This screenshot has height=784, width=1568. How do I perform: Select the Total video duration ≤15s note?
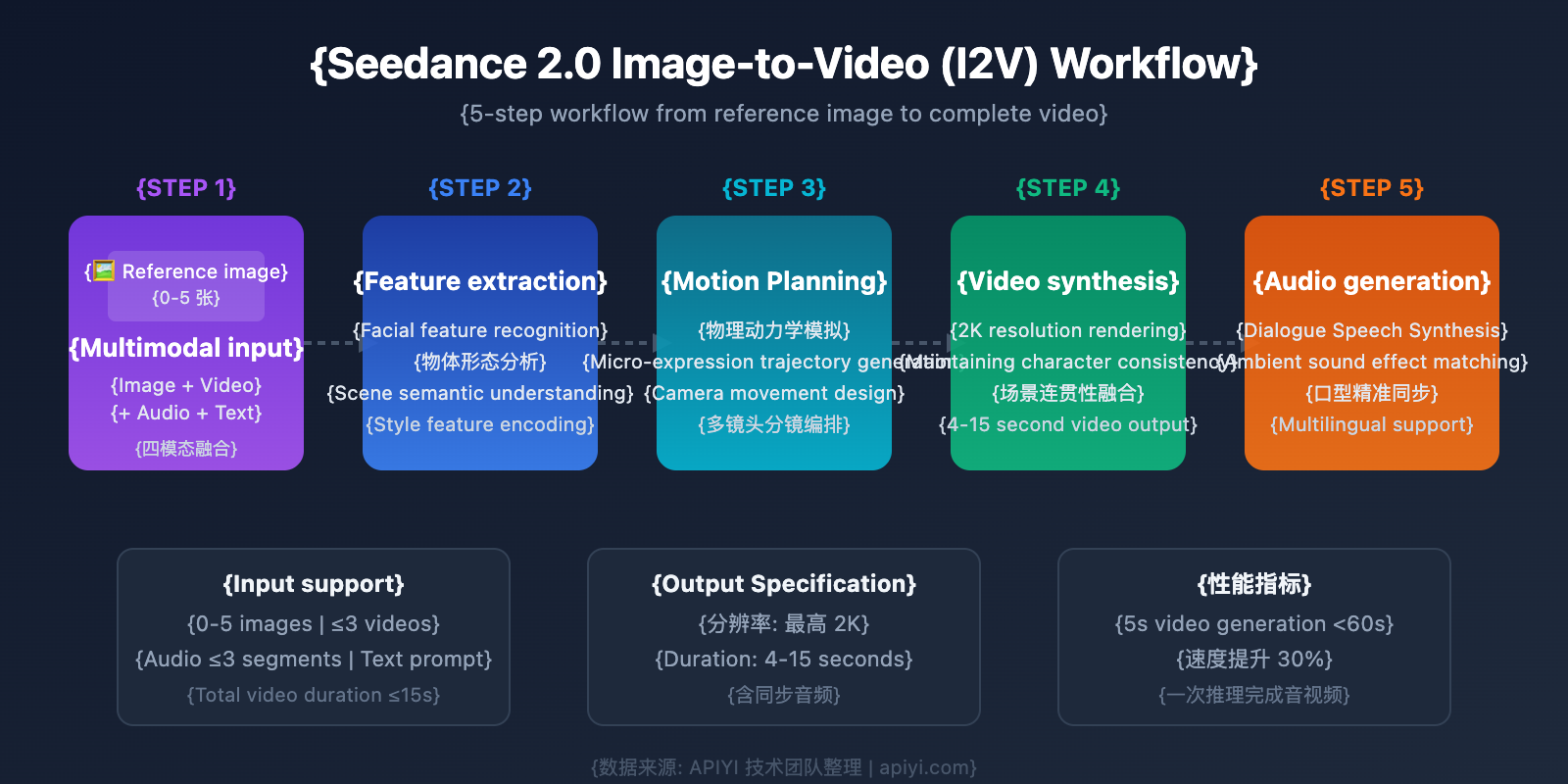[x=314, y=695]
